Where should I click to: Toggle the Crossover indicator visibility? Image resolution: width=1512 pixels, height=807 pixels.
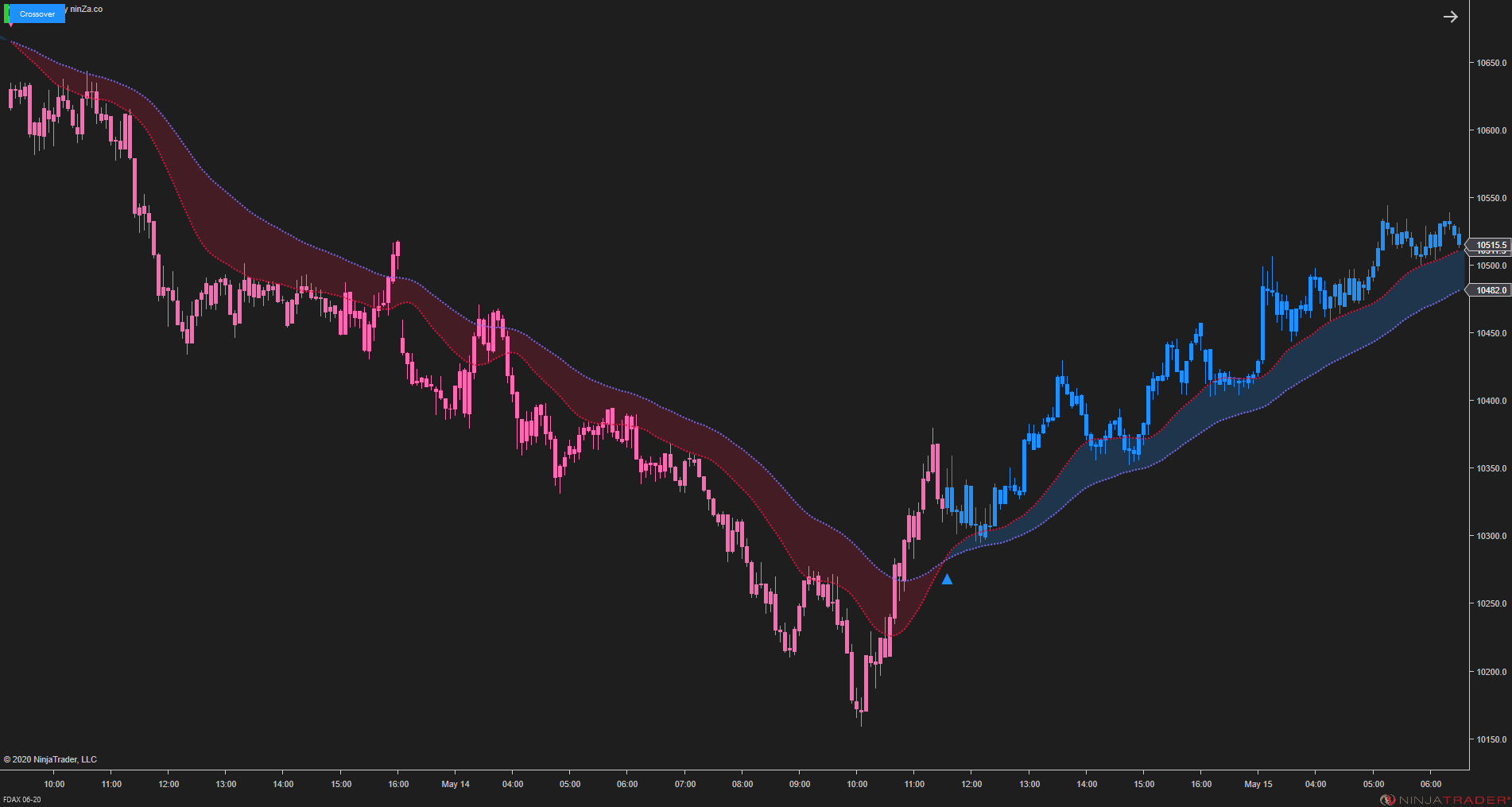[x=37, y=14]
